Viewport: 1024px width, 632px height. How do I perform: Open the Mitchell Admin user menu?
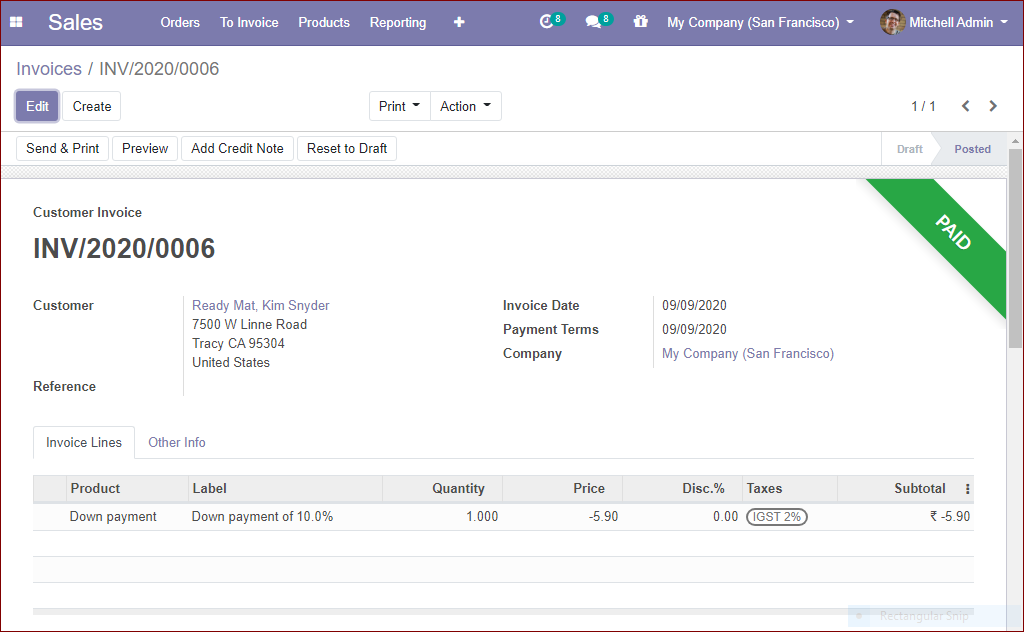pos(944,22)
